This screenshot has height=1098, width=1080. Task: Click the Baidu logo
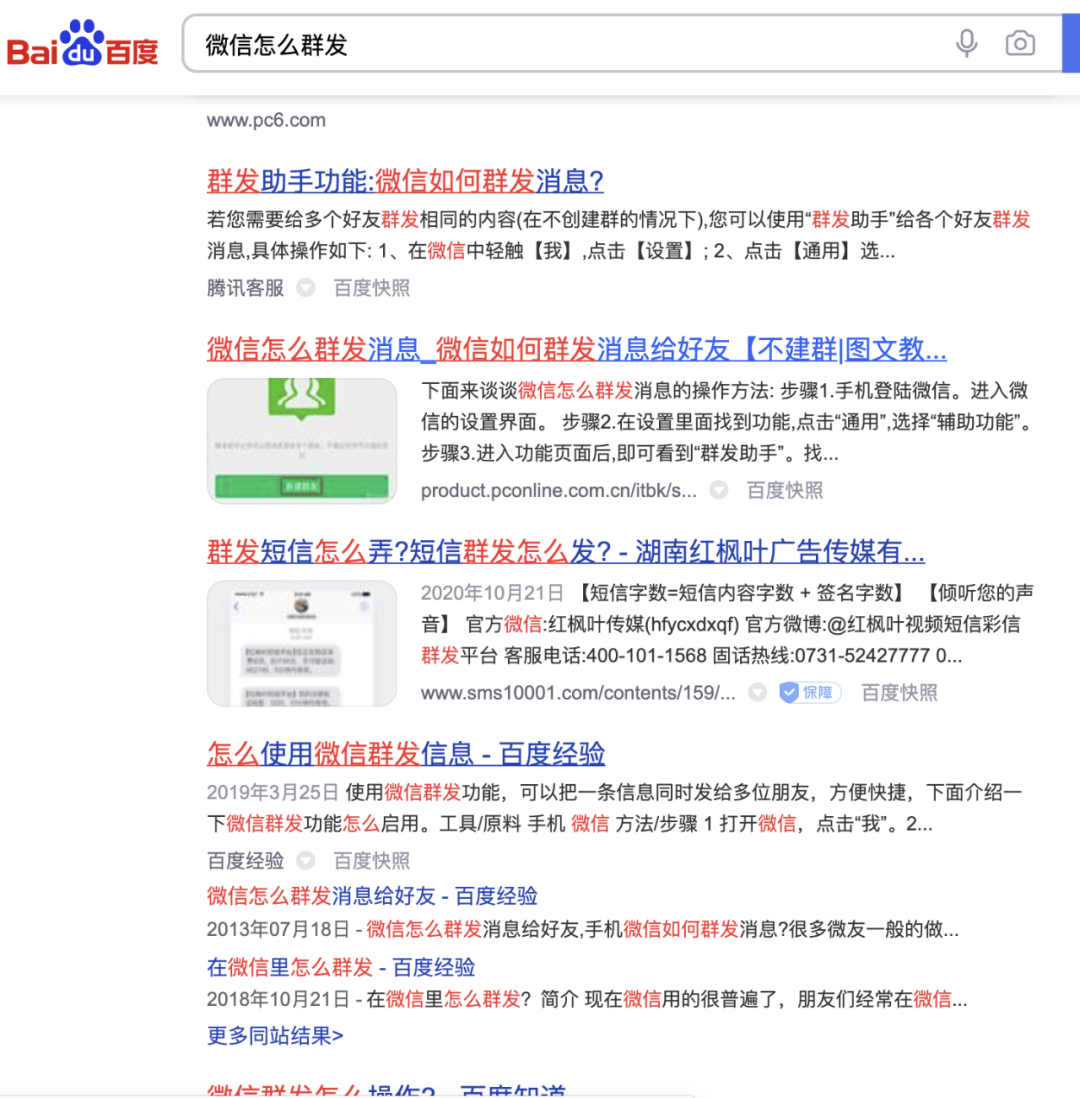tap(83, 43)
